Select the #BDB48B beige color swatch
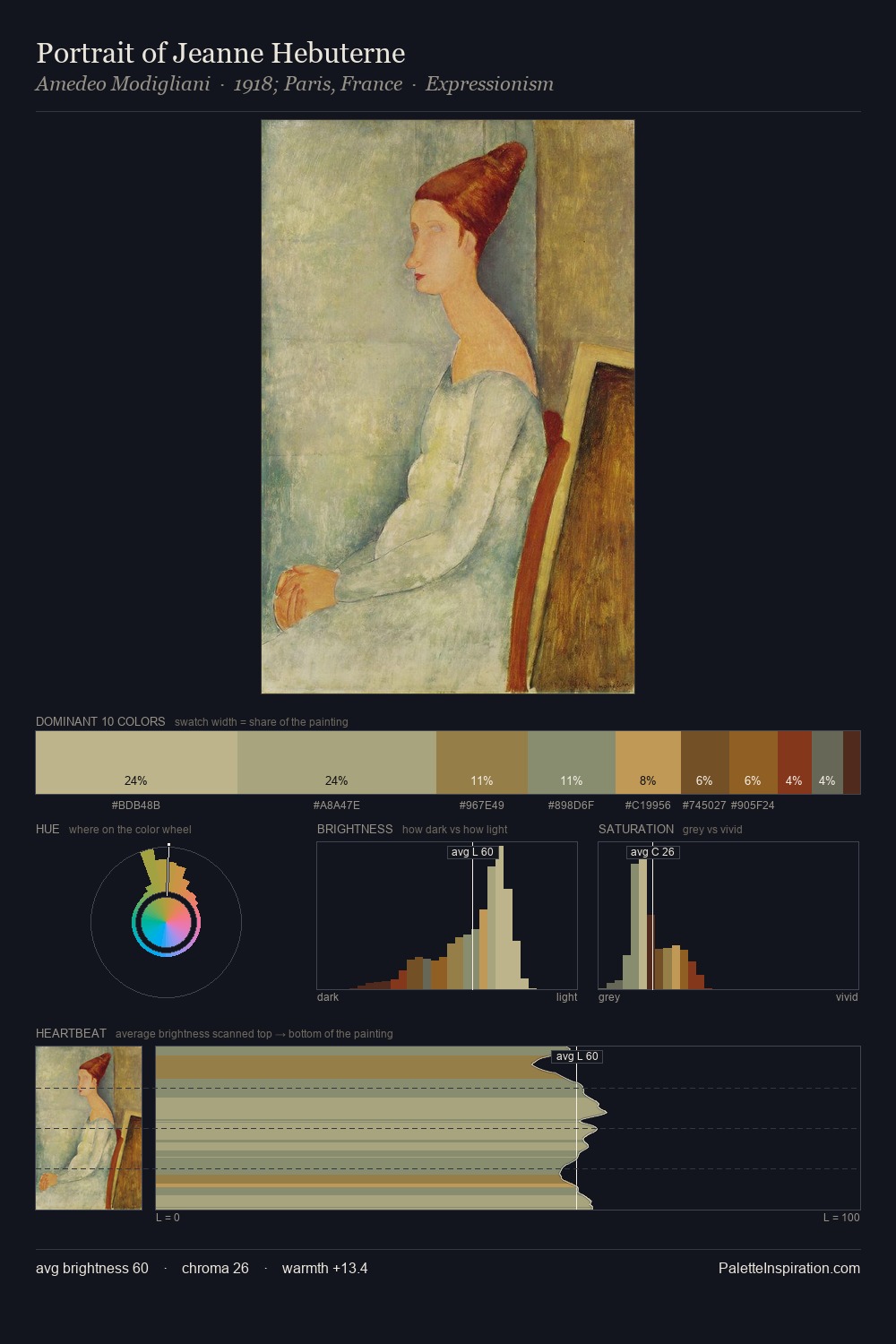This screenshot has height=1344, width=896. click(x=136, y=762)
